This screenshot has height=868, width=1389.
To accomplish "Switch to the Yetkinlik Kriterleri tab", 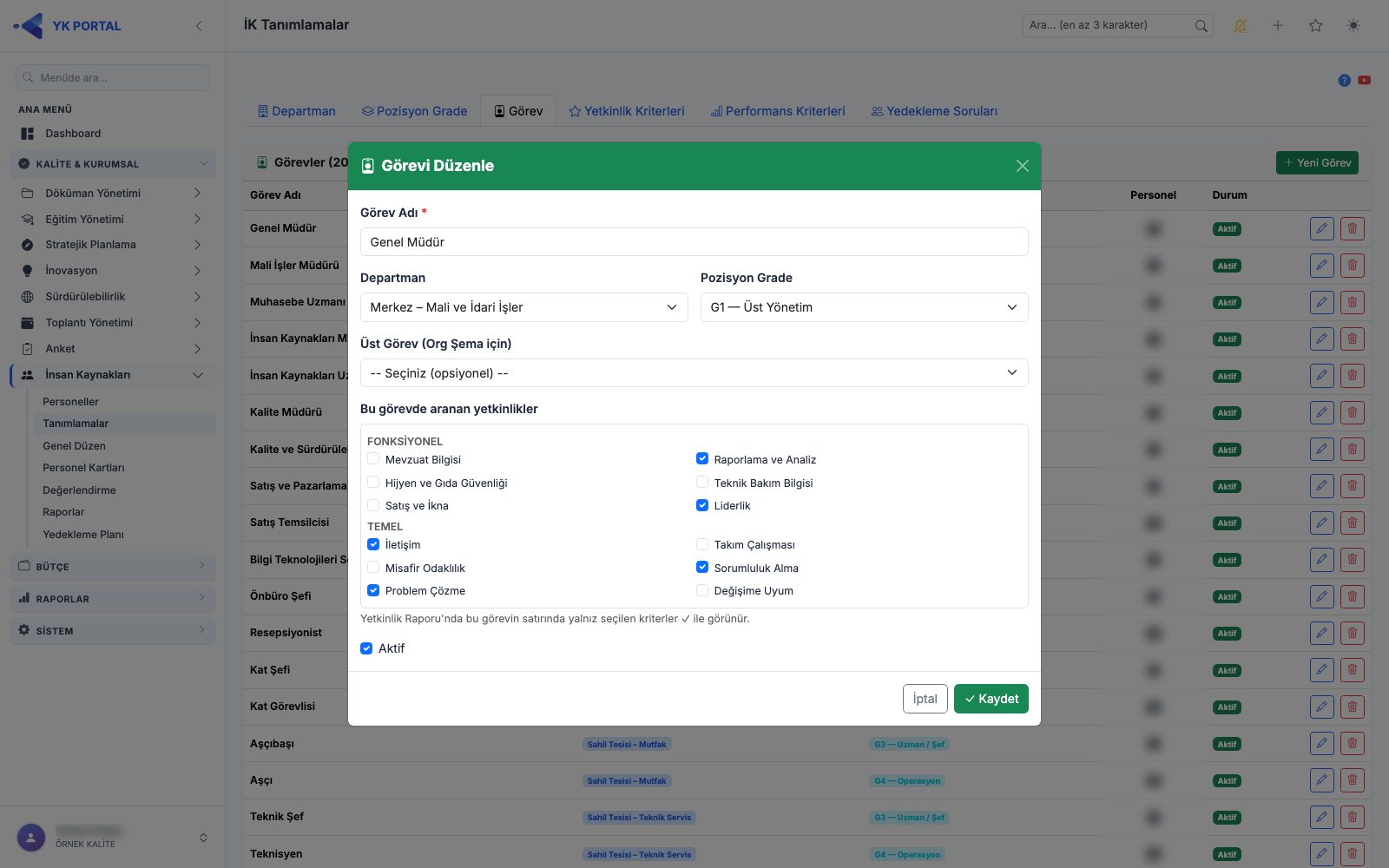I will pos(627,111).
